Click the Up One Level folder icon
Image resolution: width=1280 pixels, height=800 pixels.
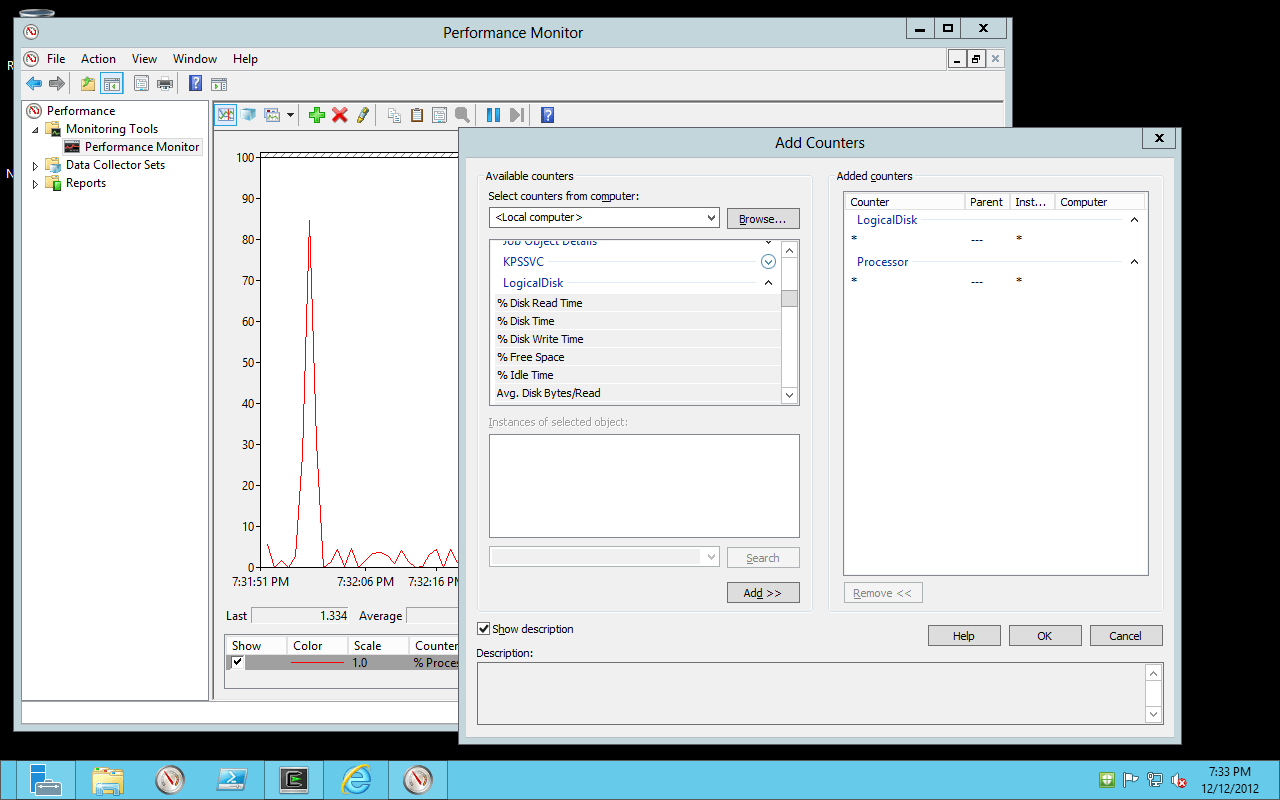click(x=88, y=84)
